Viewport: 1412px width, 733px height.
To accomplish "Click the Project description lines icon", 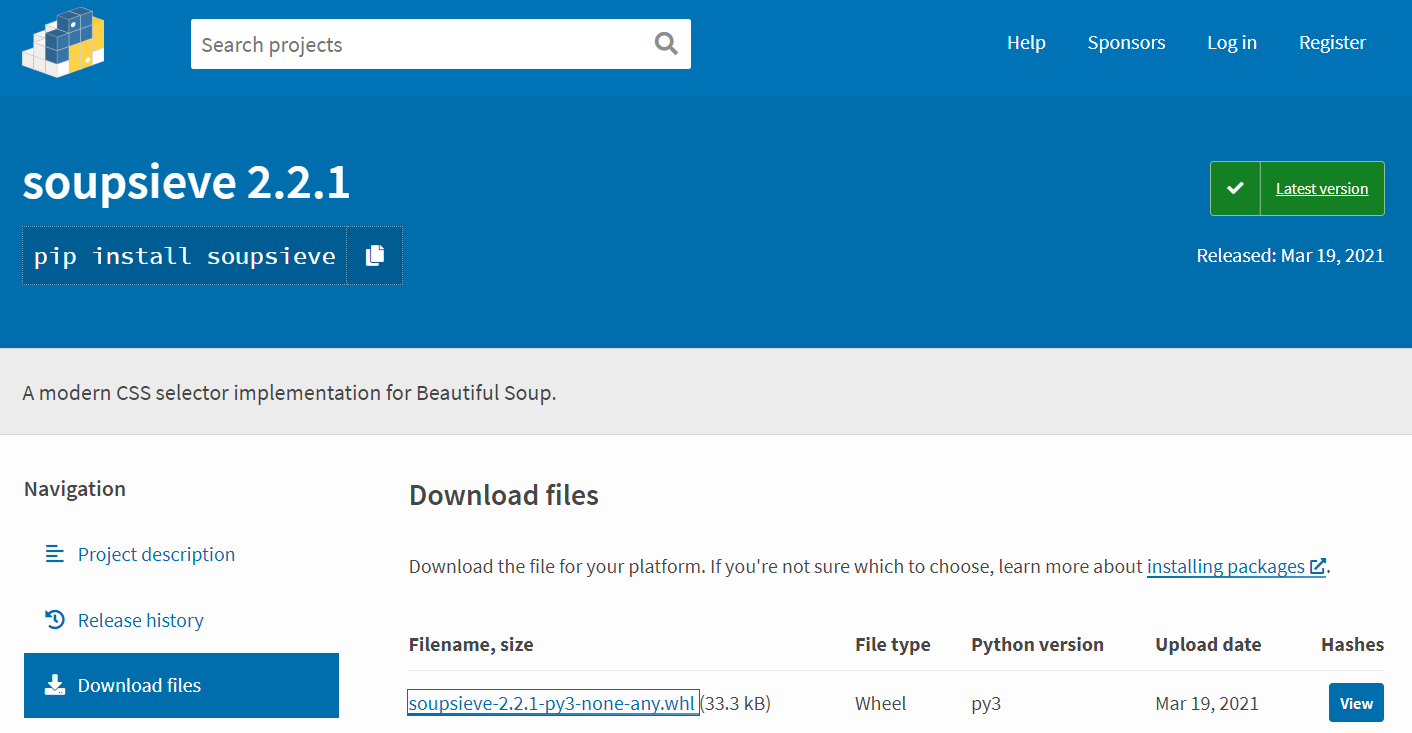I will 53,553.
